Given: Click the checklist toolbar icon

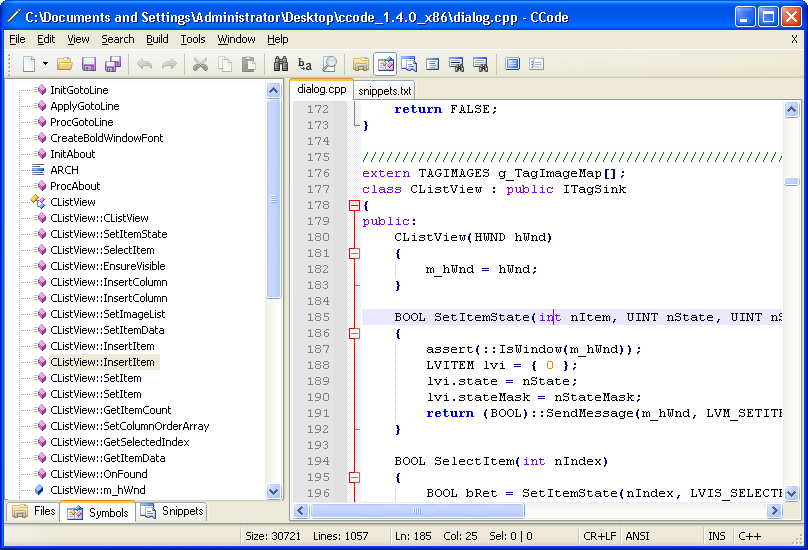Looking at the screenshot, I should coord(536,64).
